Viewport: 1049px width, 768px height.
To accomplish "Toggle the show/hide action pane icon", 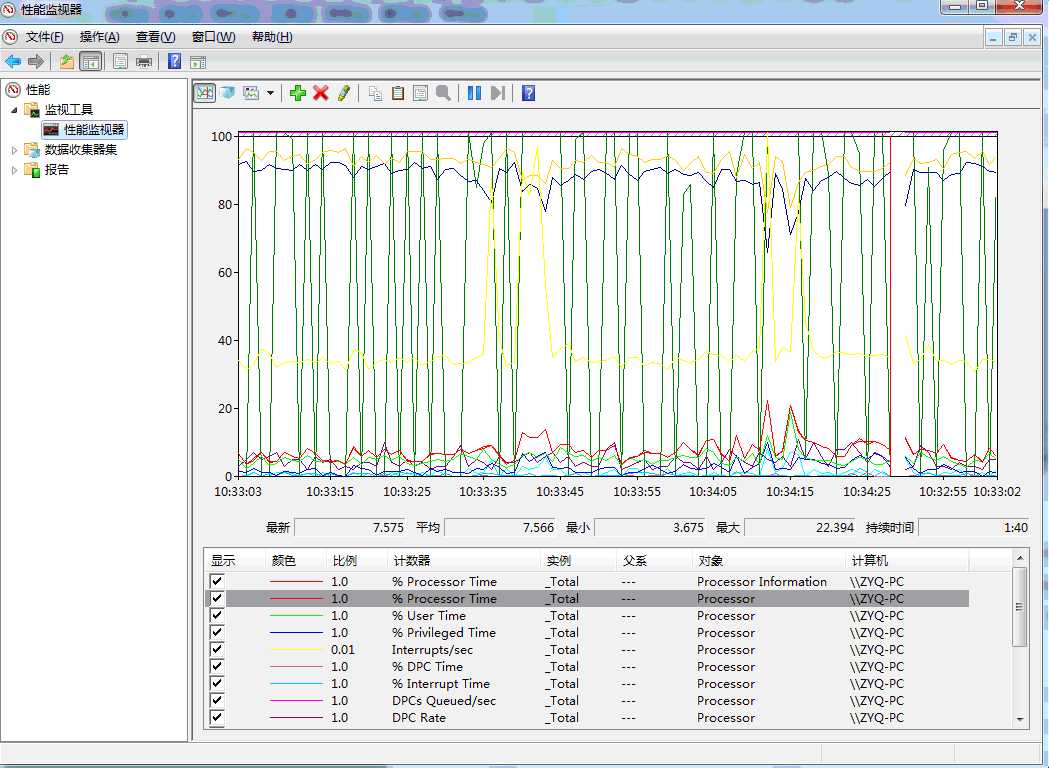I will pos(197,63).
